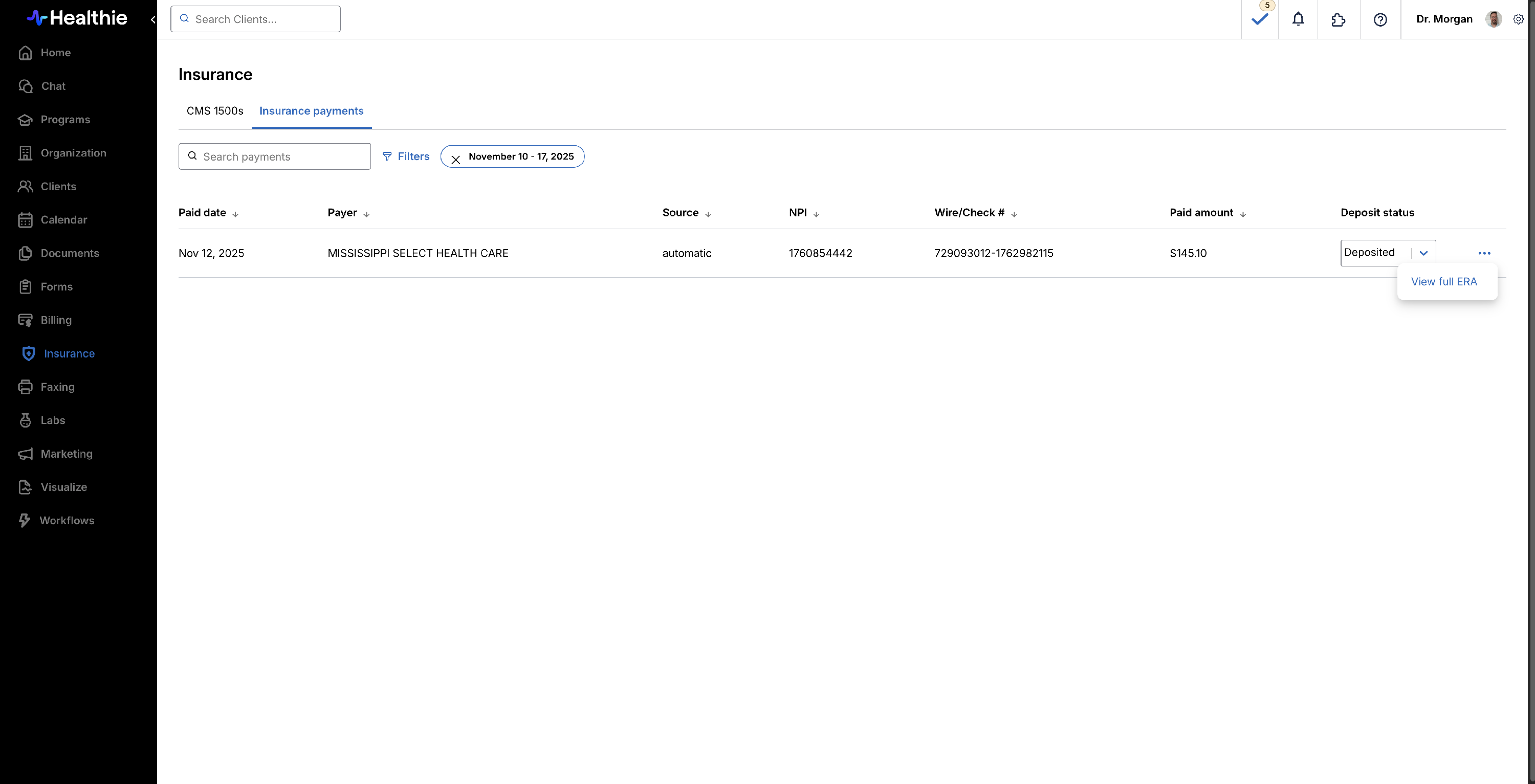Open the Filters button

pyautogui.click(x=406, y=156)
